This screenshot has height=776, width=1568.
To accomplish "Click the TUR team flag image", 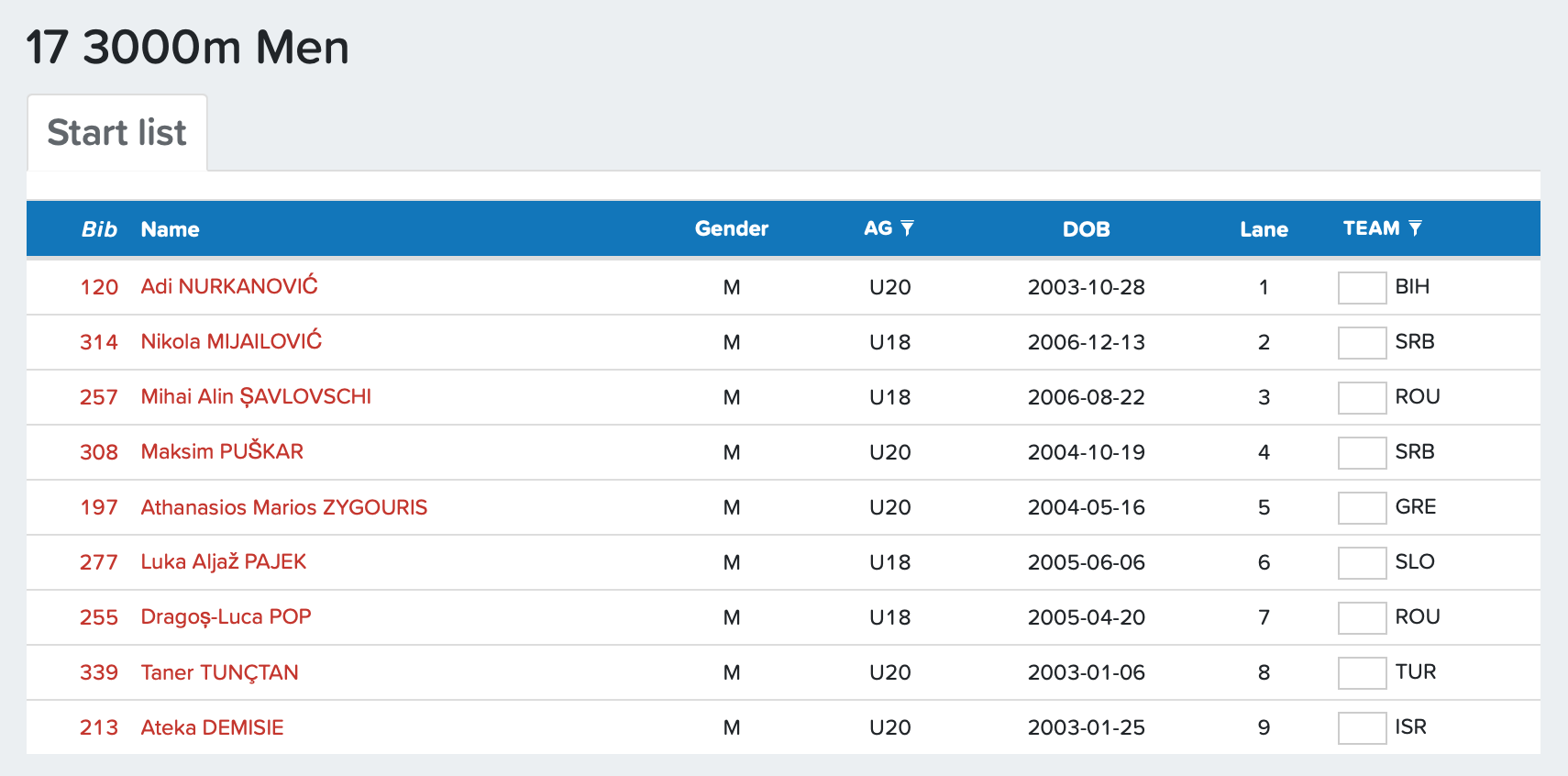I will point(1361,672).
